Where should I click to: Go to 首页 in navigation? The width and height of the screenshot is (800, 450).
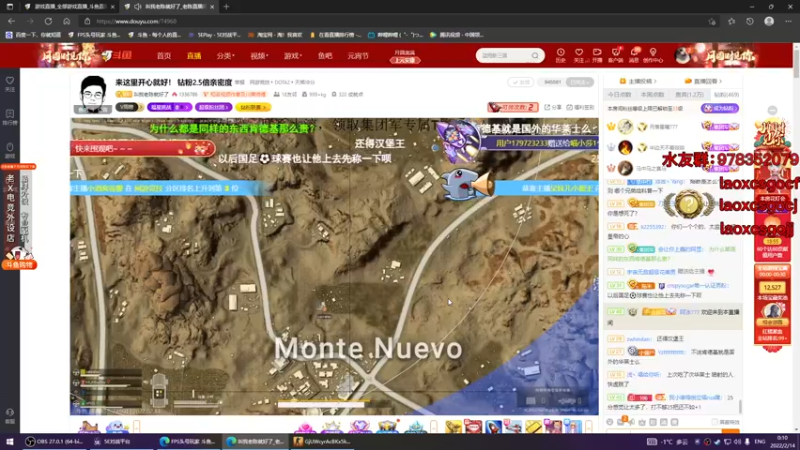point(164,56)
